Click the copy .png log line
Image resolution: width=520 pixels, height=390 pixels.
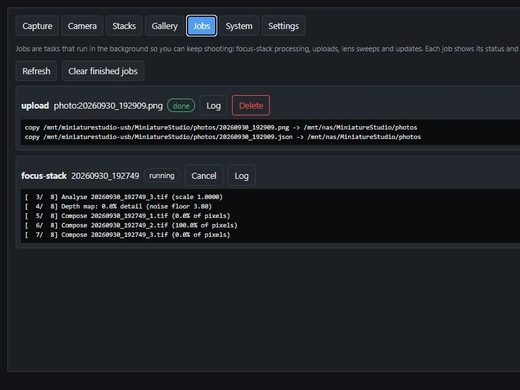click(x=221, y=127)
